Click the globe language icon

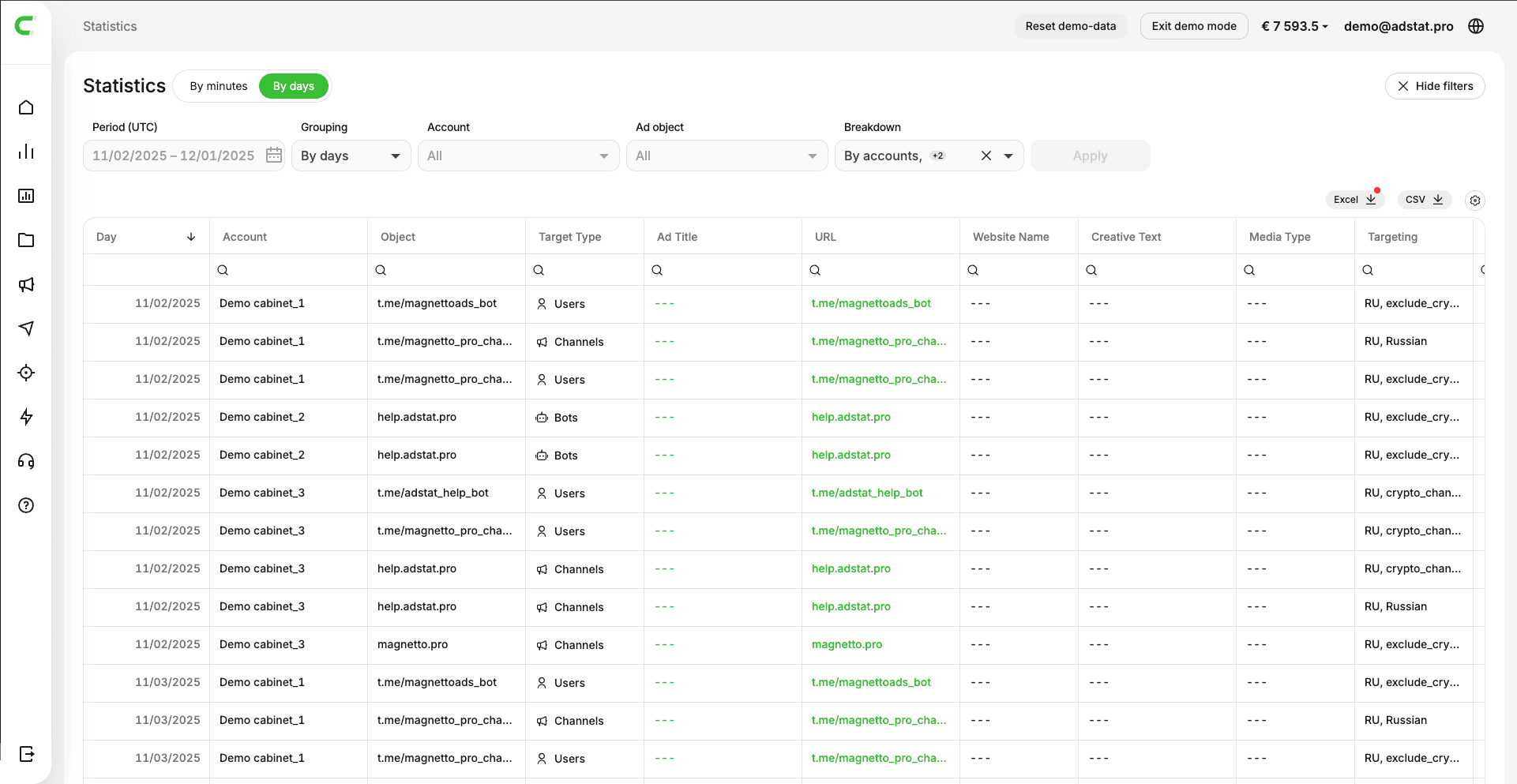[x=1476, y=26]
